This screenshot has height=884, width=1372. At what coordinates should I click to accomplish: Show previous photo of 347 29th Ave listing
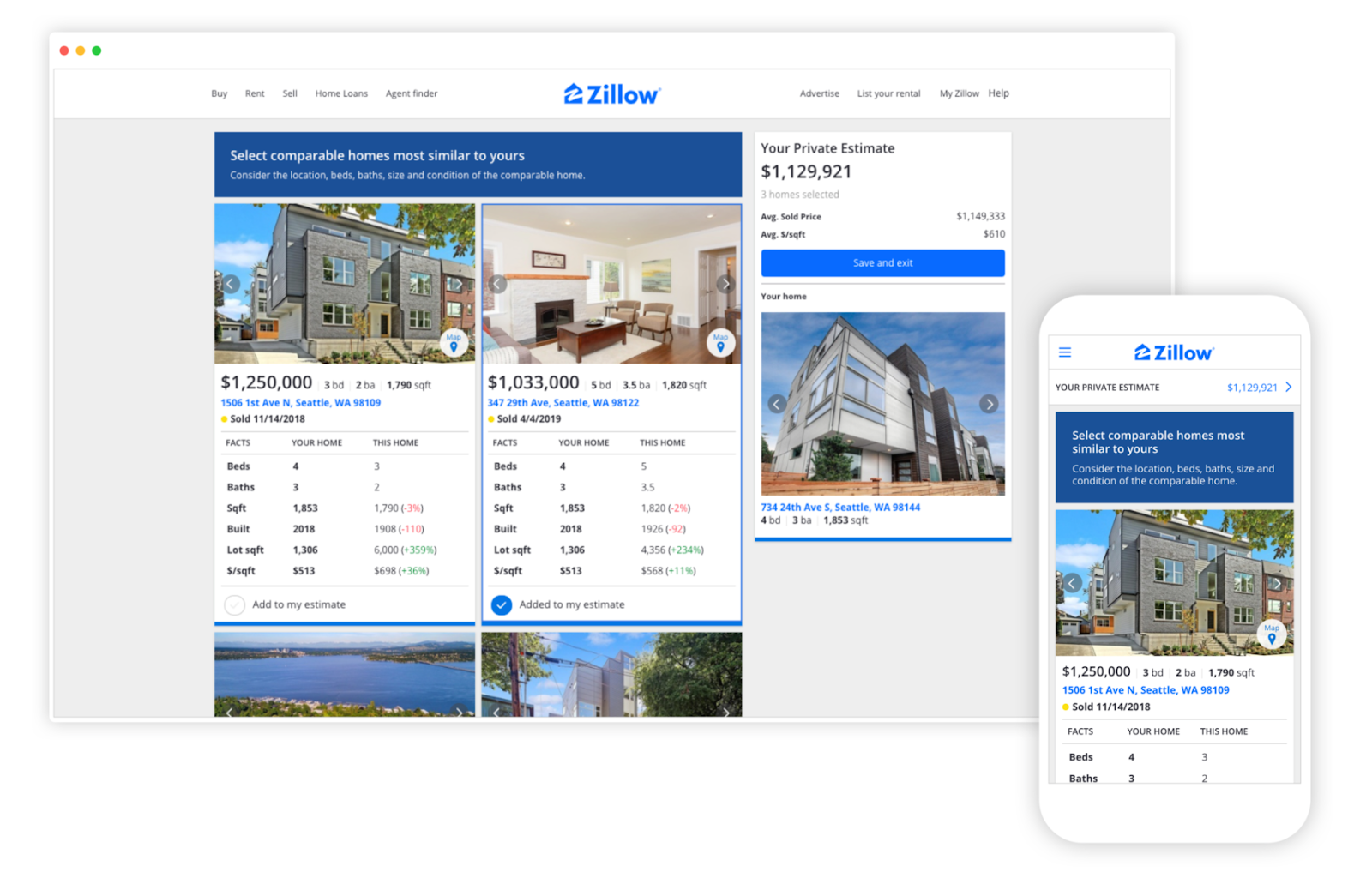pyautogui.click(x=497, y=284)
